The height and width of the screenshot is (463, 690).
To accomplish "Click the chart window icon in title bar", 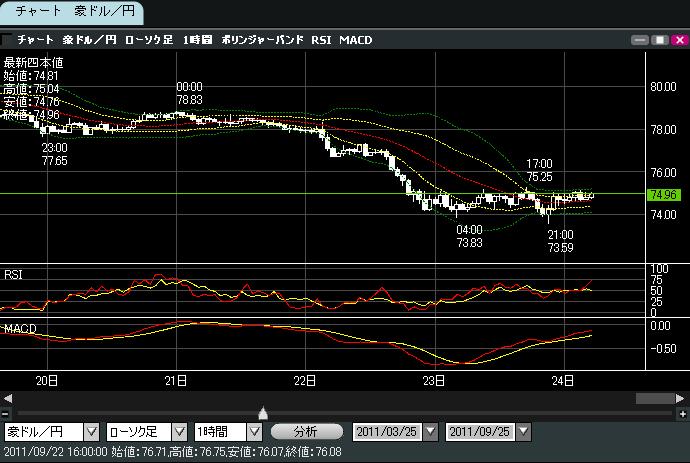I will coord(8,40).
